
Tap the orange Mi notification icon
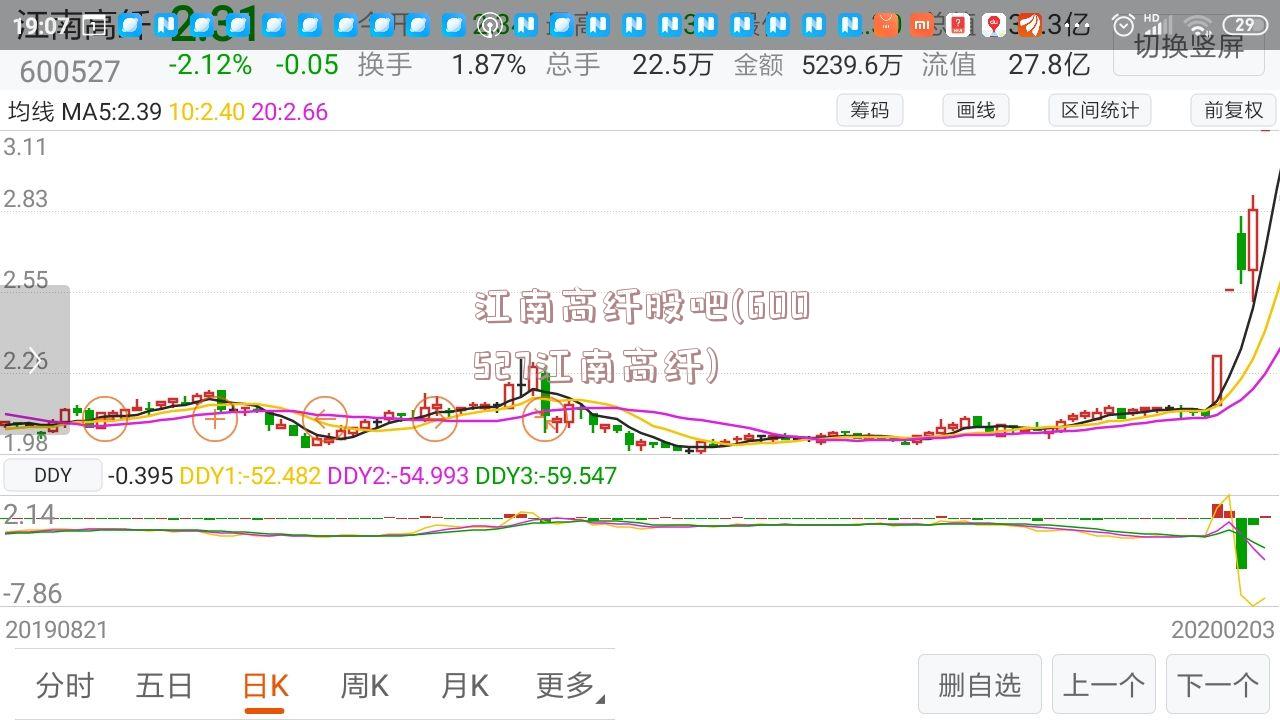tap(923, 25)
